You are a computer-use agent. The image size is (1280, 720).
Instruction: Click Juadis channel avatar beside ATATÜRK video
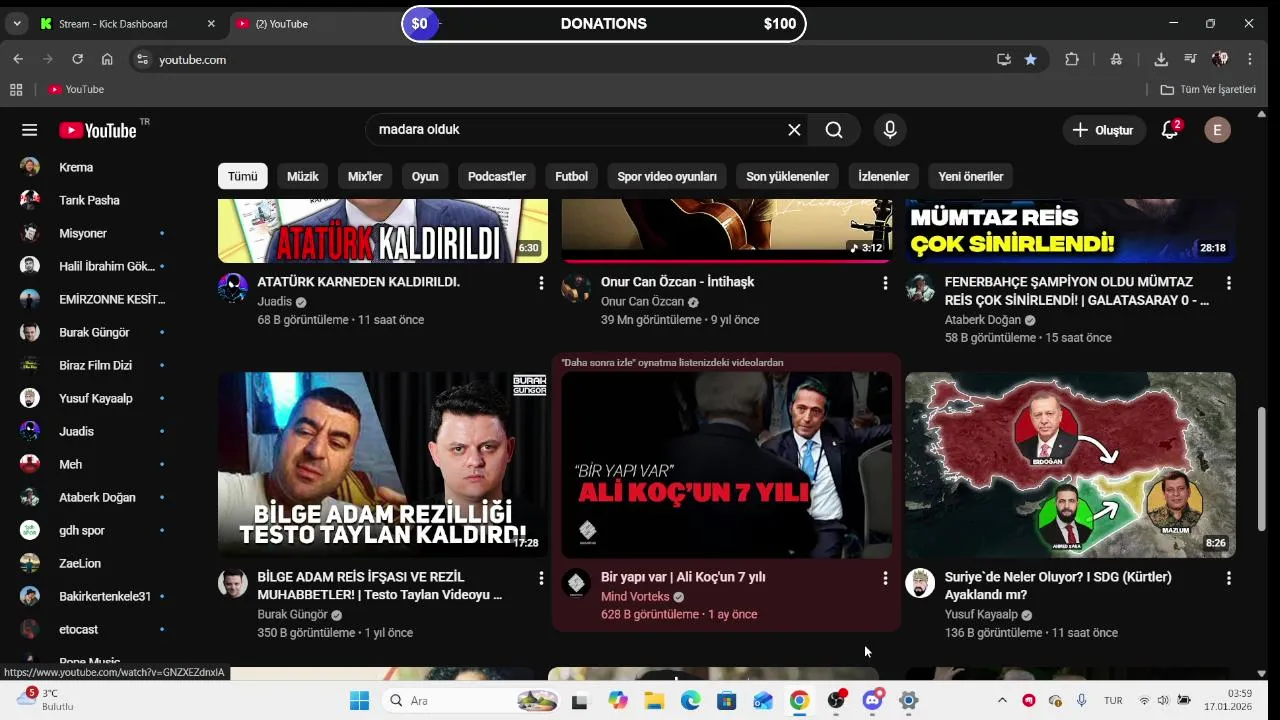[233, 288]
